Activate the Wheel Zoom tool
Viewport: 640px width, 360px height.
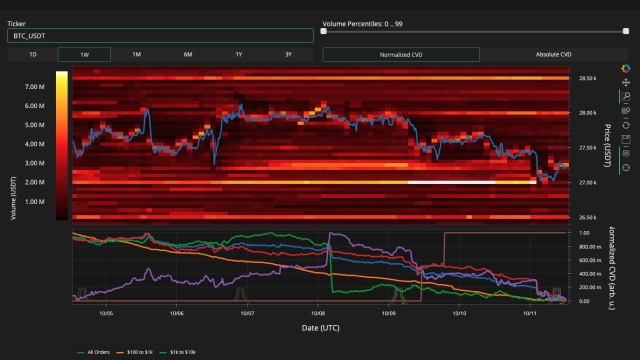[x=626, y=111]
